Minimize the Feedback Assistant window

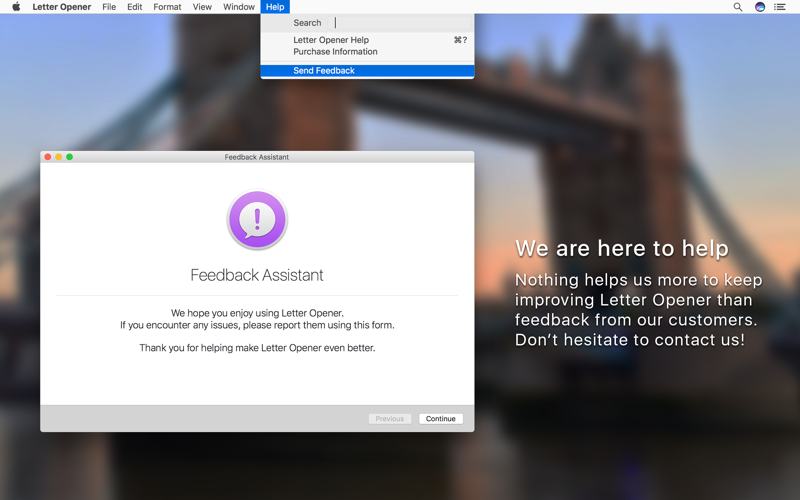pos(59,157)
